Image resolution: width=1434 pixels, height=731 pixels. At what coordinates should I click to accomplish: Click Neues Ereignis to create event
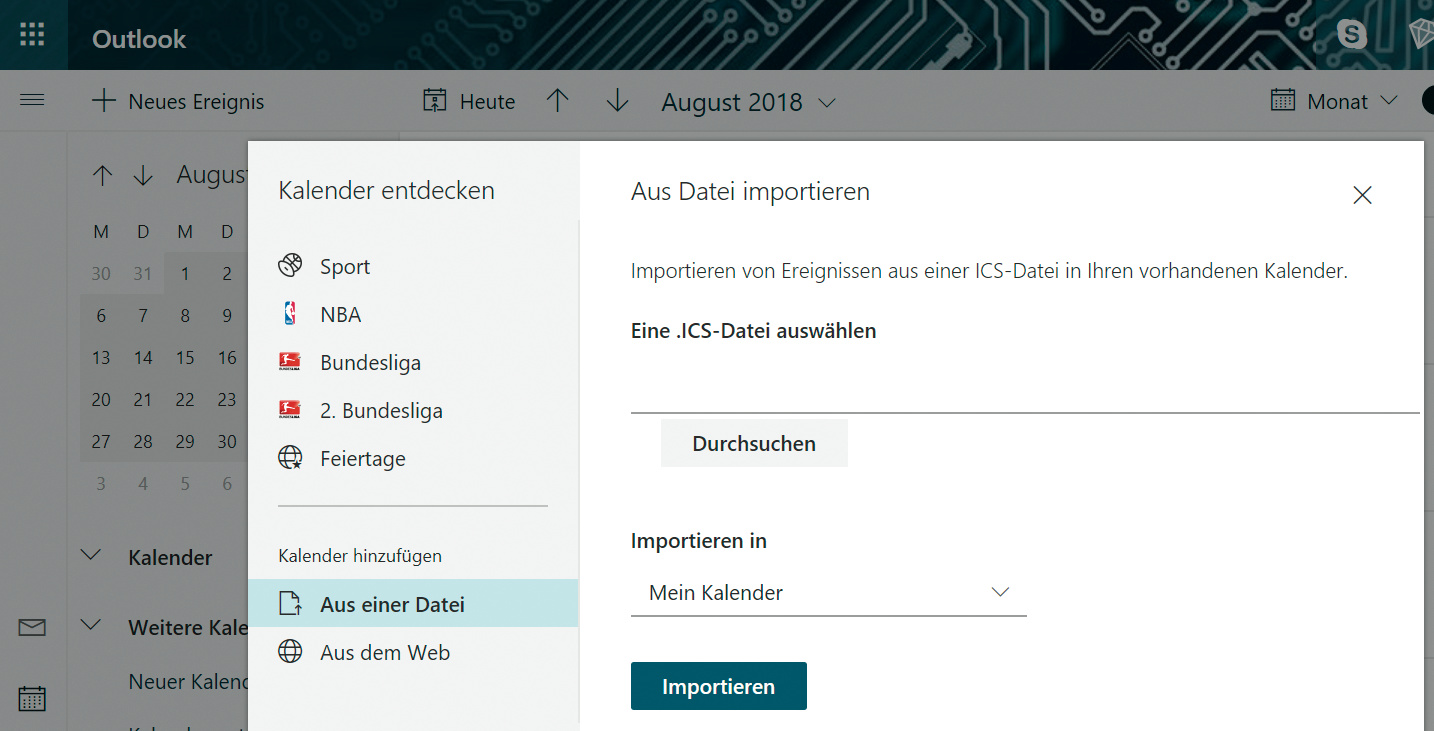(x=178, y=101)
